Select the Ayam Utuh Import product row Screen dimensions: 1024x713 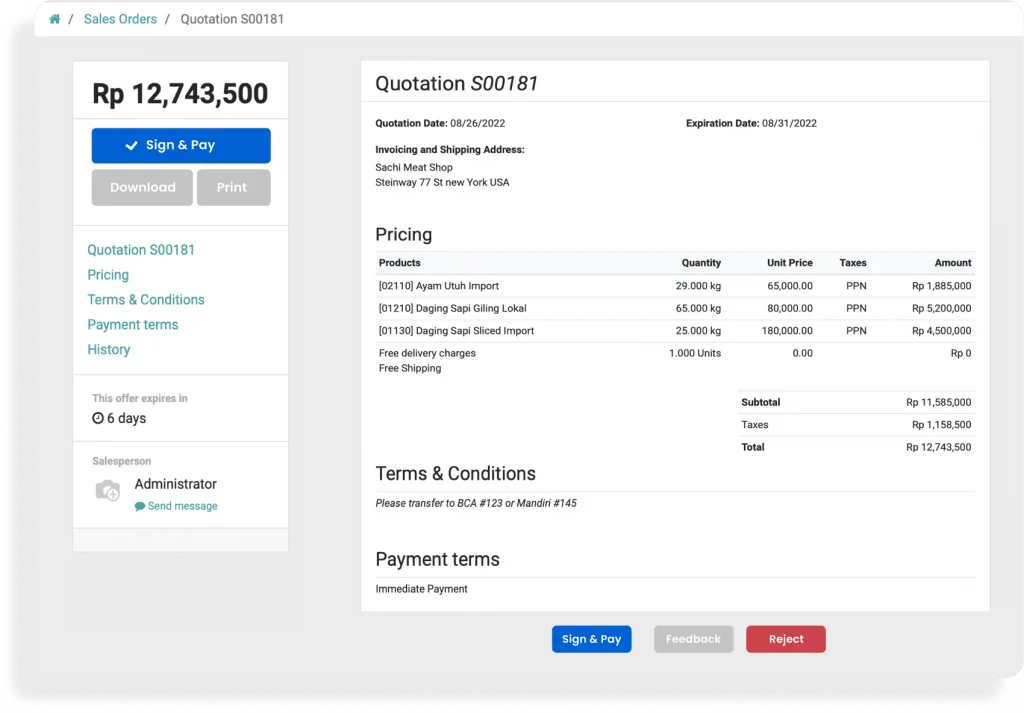[439, 286]
